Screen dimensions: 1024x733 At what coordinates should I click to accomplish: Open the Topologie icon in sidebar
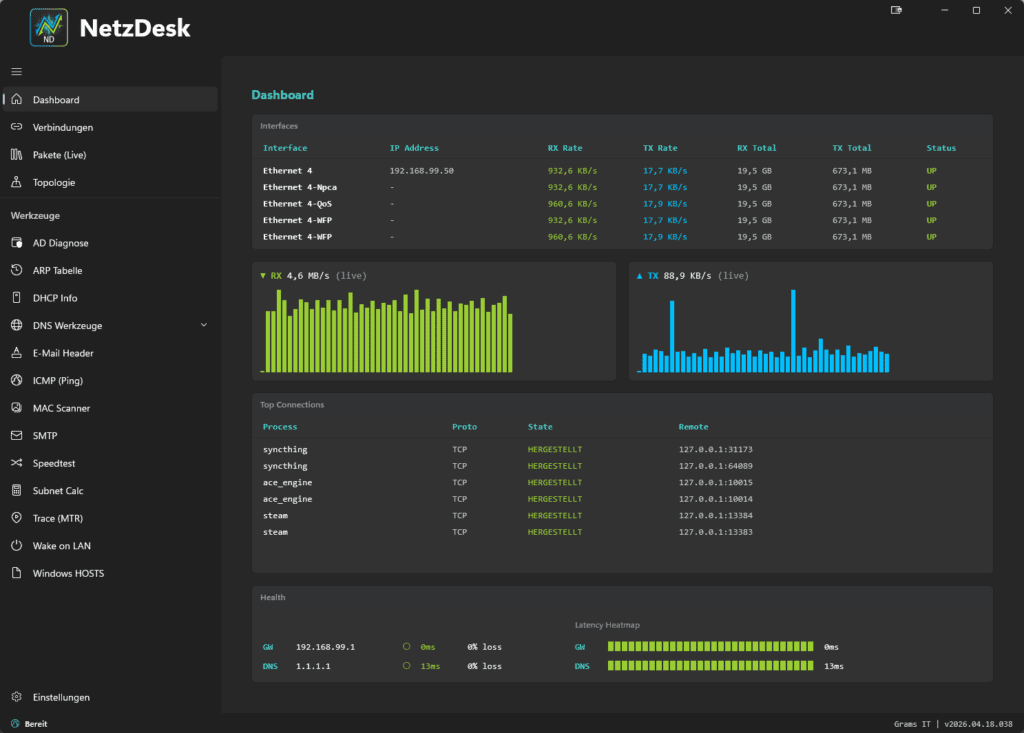(16, 183)
